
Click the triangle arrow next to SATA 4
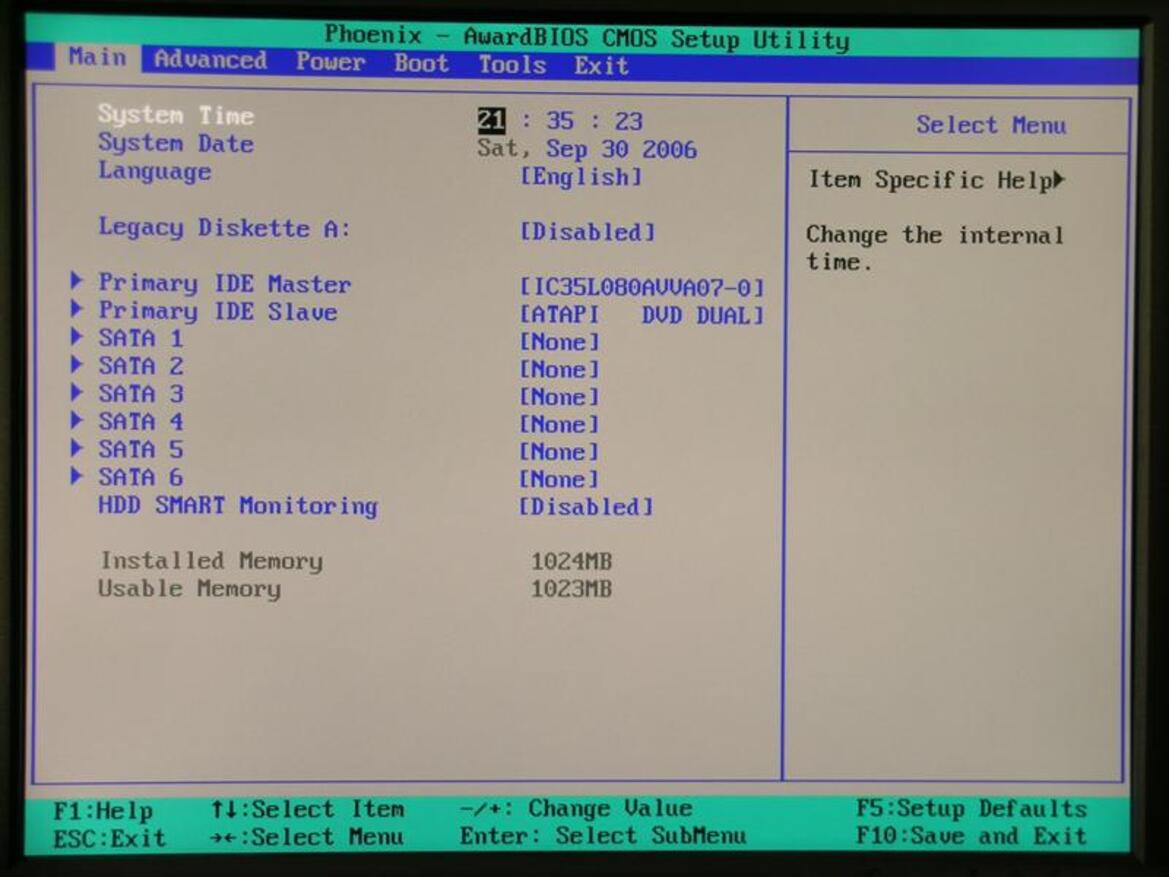(76, 419)
